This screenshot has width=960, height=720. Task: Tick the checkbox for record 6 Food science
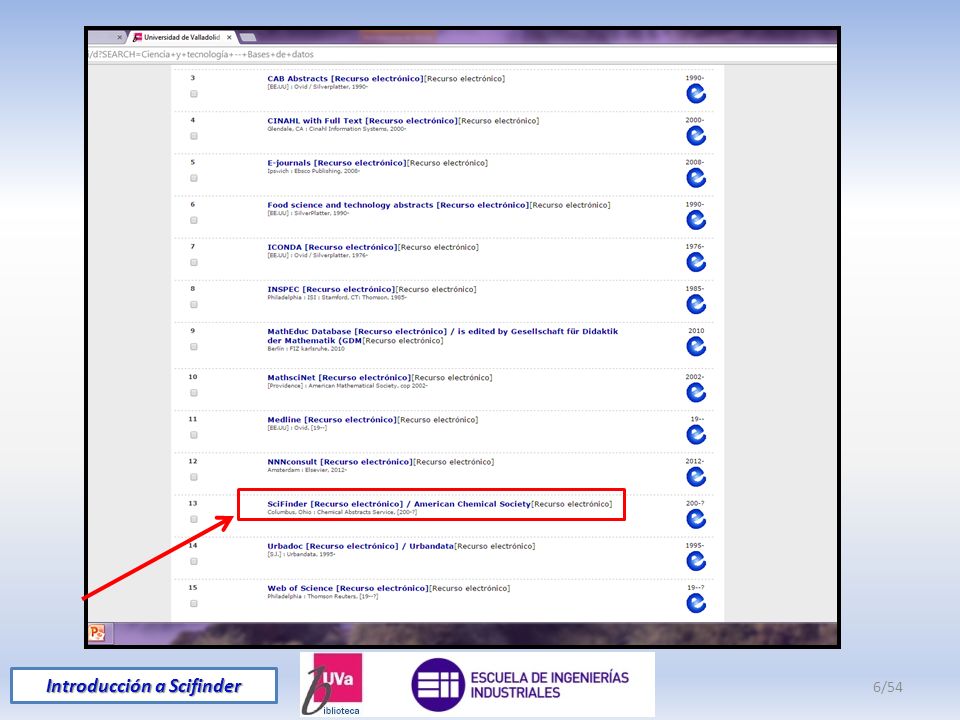[x=193, y=220]
